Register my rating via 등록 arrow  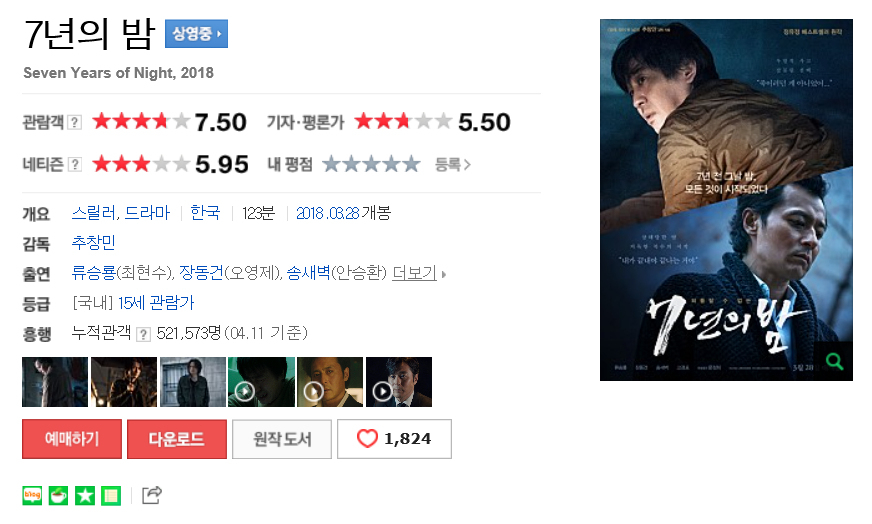tap(453, 165)
